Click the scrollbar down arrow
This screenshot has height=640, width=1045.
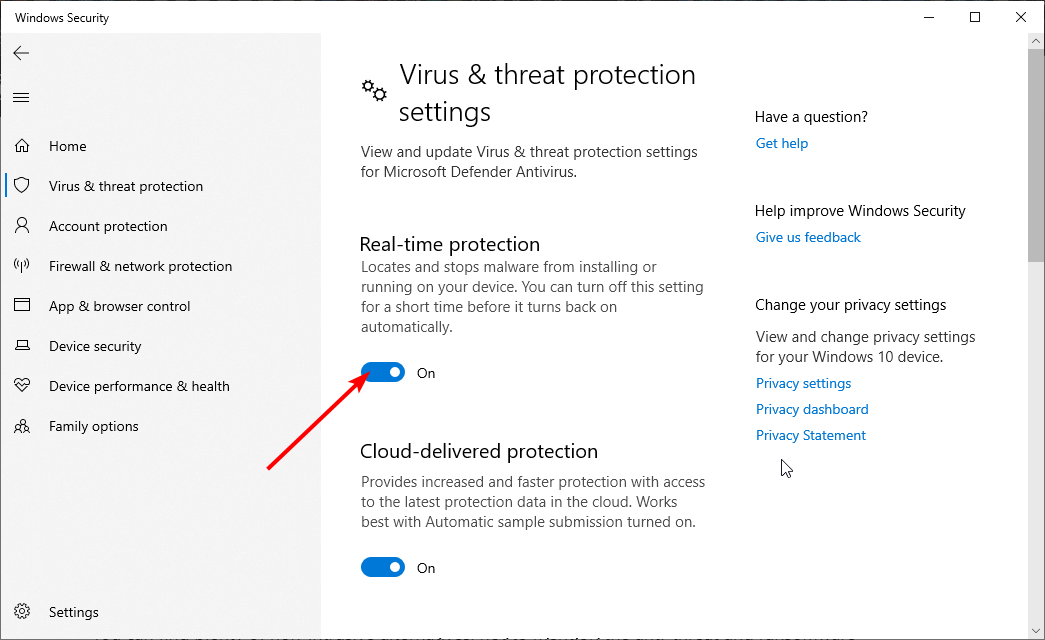(x=1036, y=631)
